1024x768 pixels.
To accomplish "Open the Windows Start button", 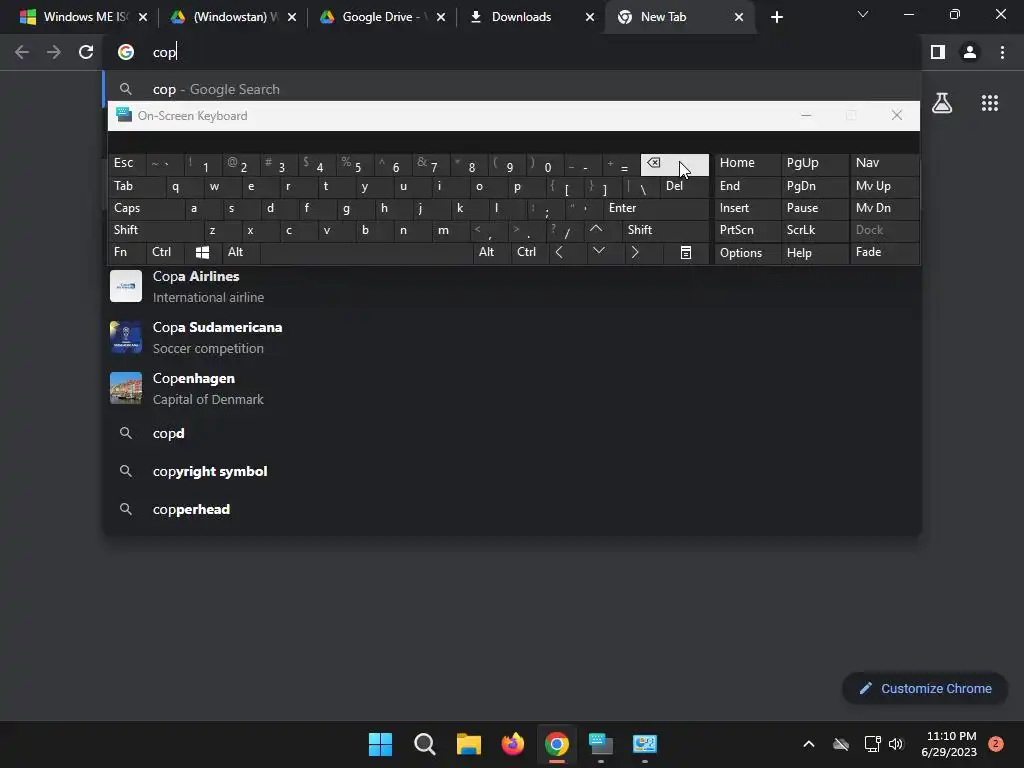I will (x=380, y=744).
